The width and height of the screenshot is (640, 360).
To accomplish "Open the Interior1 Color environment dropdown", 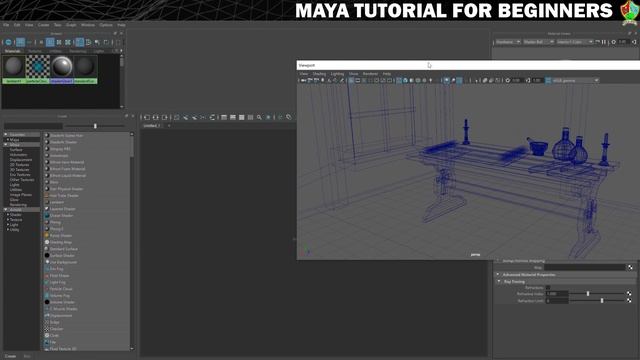I will tap(575, 42).
